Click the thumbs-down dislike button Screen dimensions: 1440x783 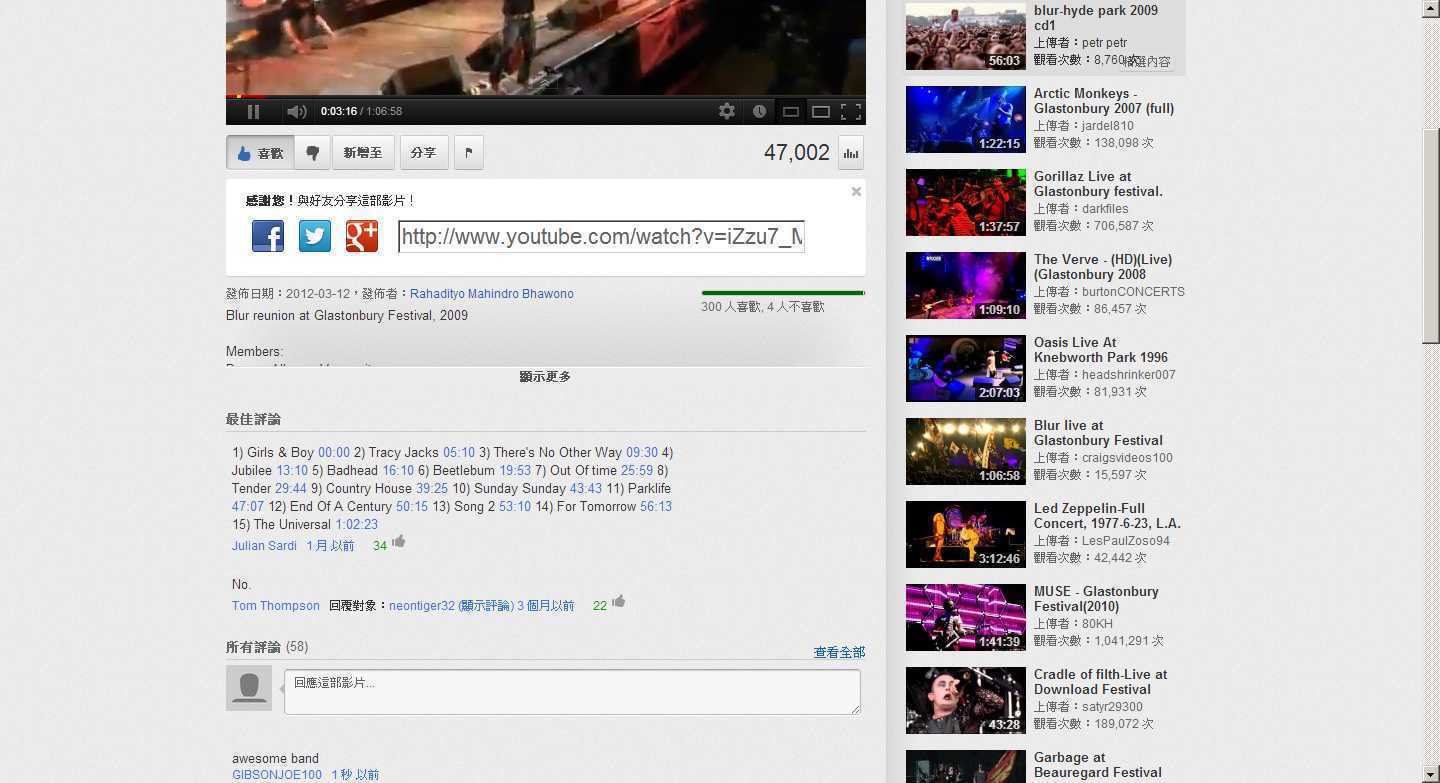point(312,153)
